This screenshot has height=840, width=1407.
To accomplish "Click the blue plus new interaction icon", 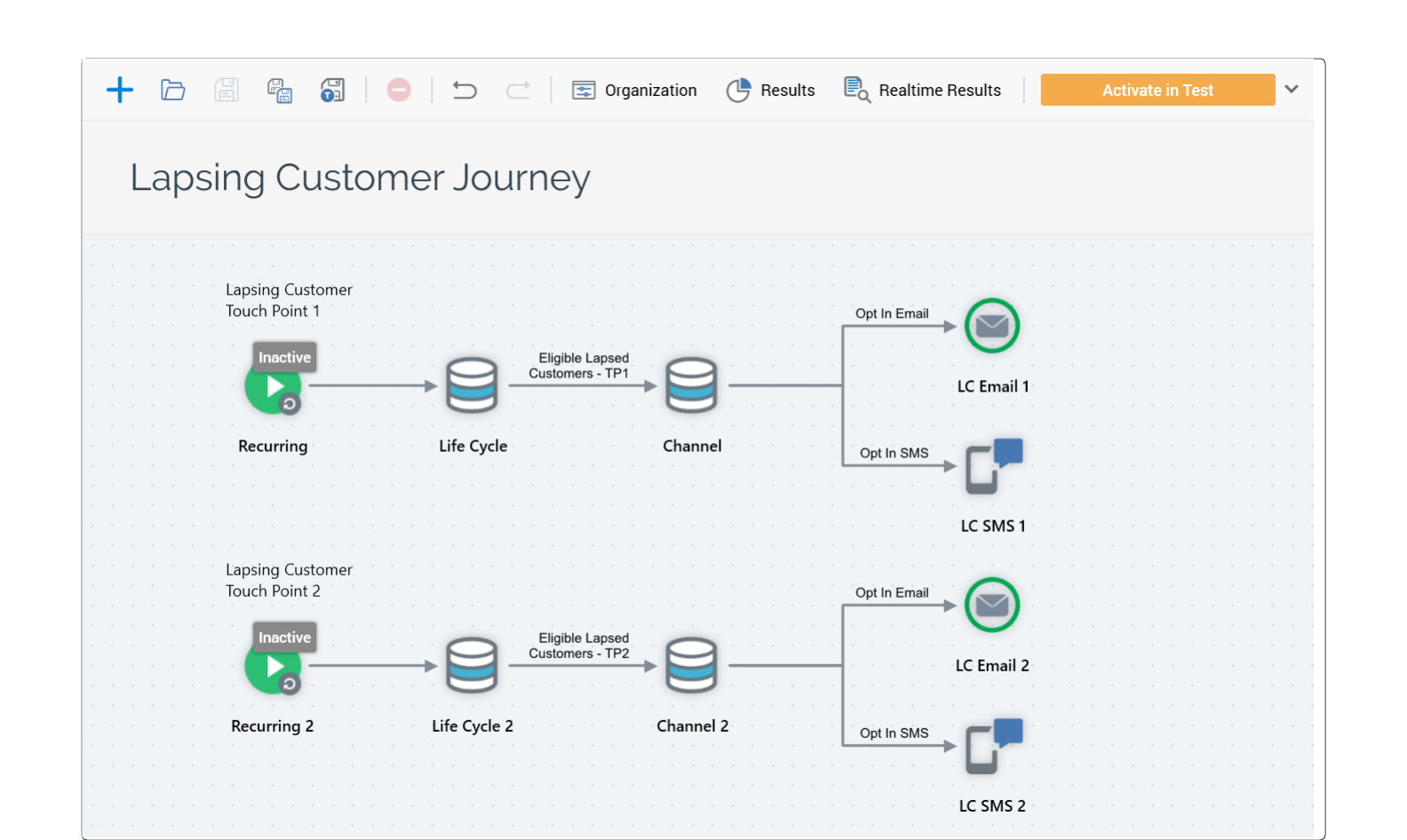I will [120, 90].
